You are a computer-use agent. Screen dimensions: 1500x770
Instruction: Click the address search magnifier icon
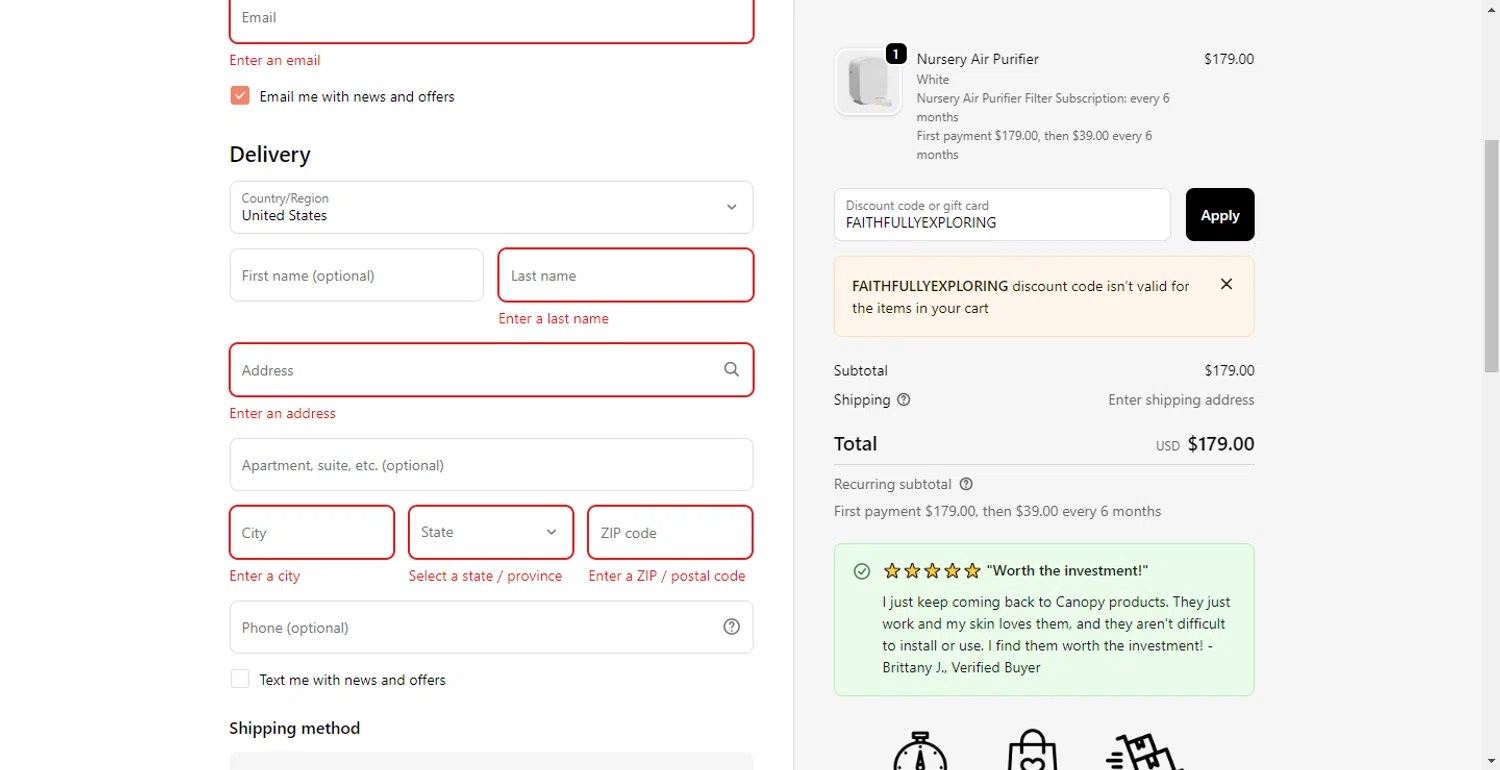731,370
